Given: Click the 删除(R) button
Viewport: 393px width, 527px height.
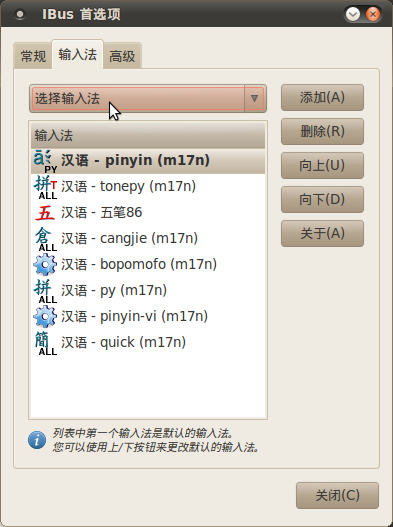Looking at the screenshot, I should [322, 131].
